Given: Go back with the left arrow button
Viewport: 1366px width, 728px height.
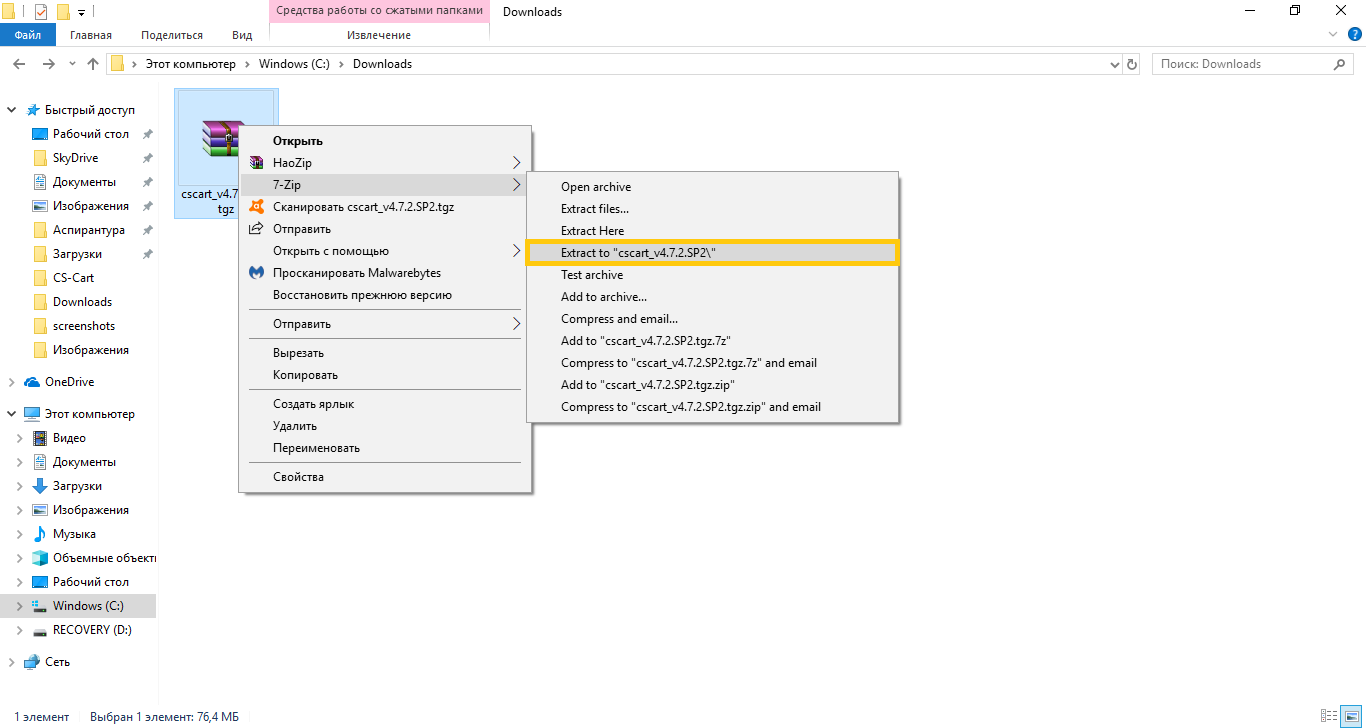Looking at the screenshot, I should [x=19, y=64].
